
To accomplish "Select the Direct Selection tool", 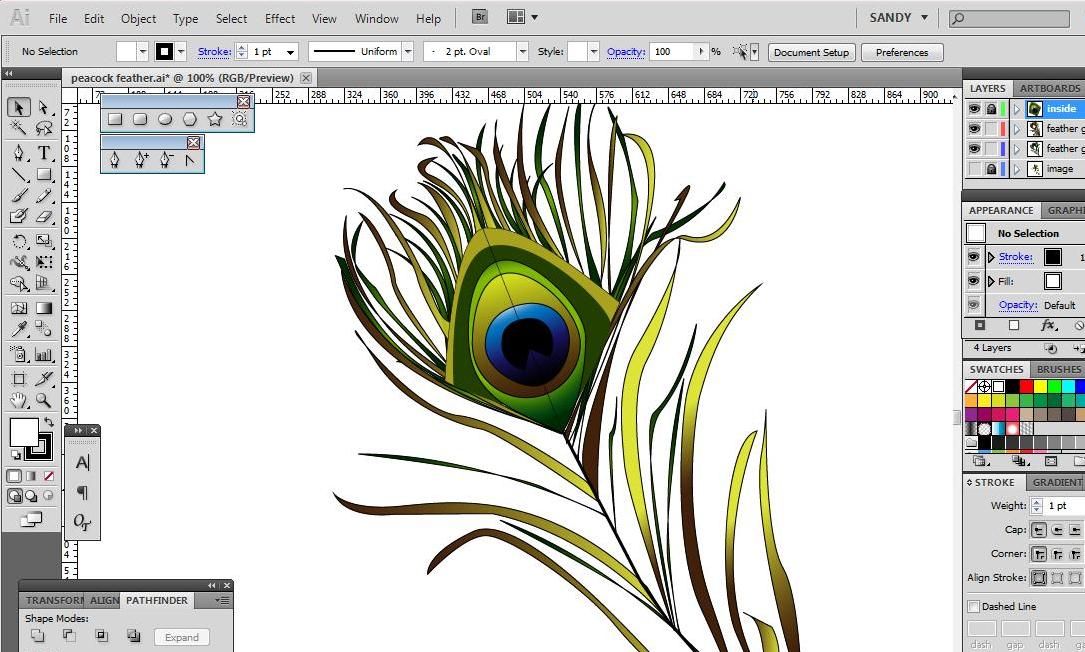I will (x=44, y=107).
